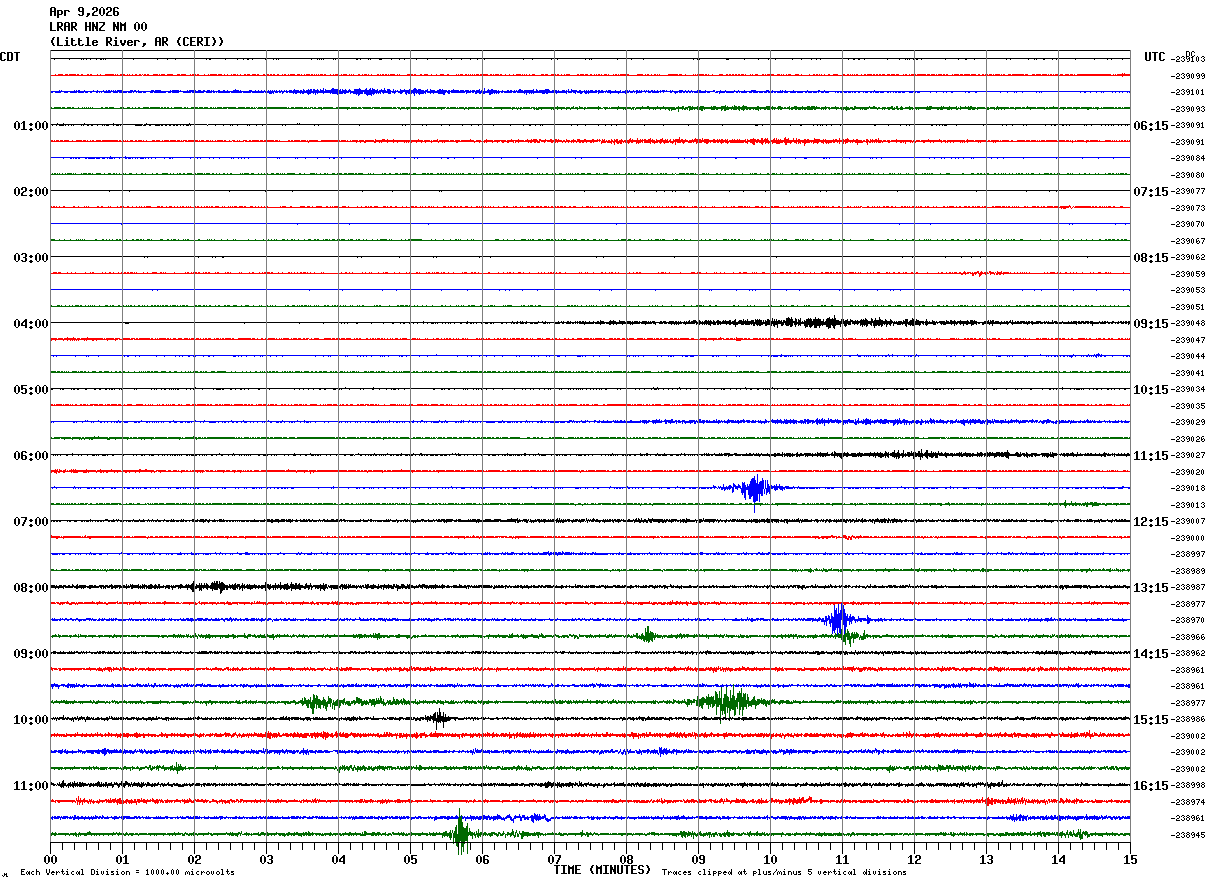
Task: Click the 08:00 CDT row label
Action: pyautogui.click(x=31, y=588)
